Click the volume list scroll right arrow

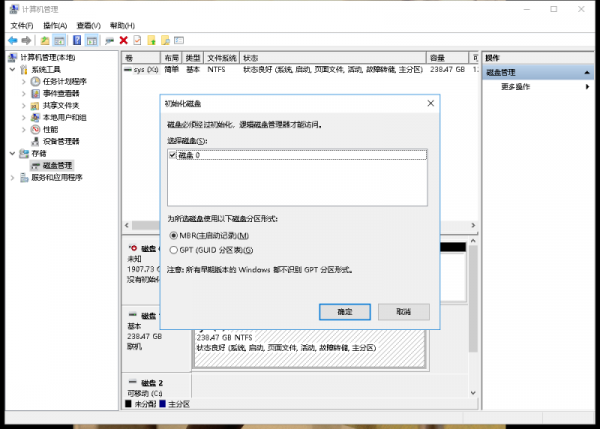click(473, 225)
